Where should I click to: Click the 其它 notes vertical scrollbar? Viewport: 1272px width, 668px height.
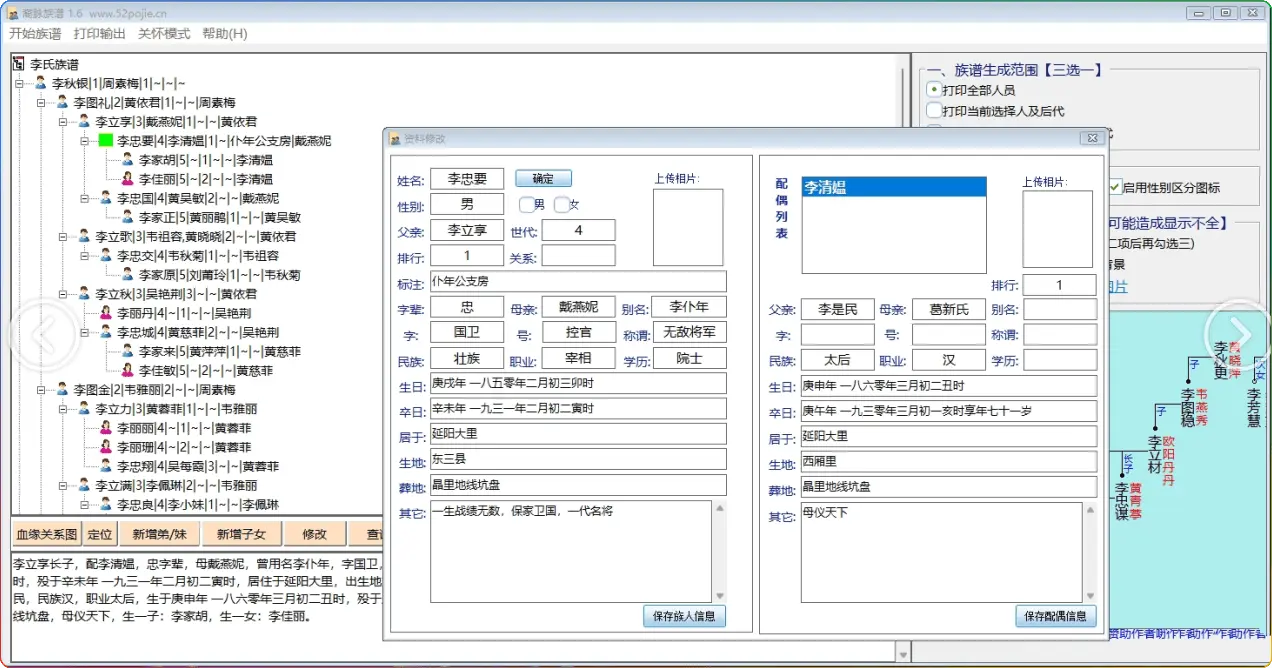pos(718,552)
